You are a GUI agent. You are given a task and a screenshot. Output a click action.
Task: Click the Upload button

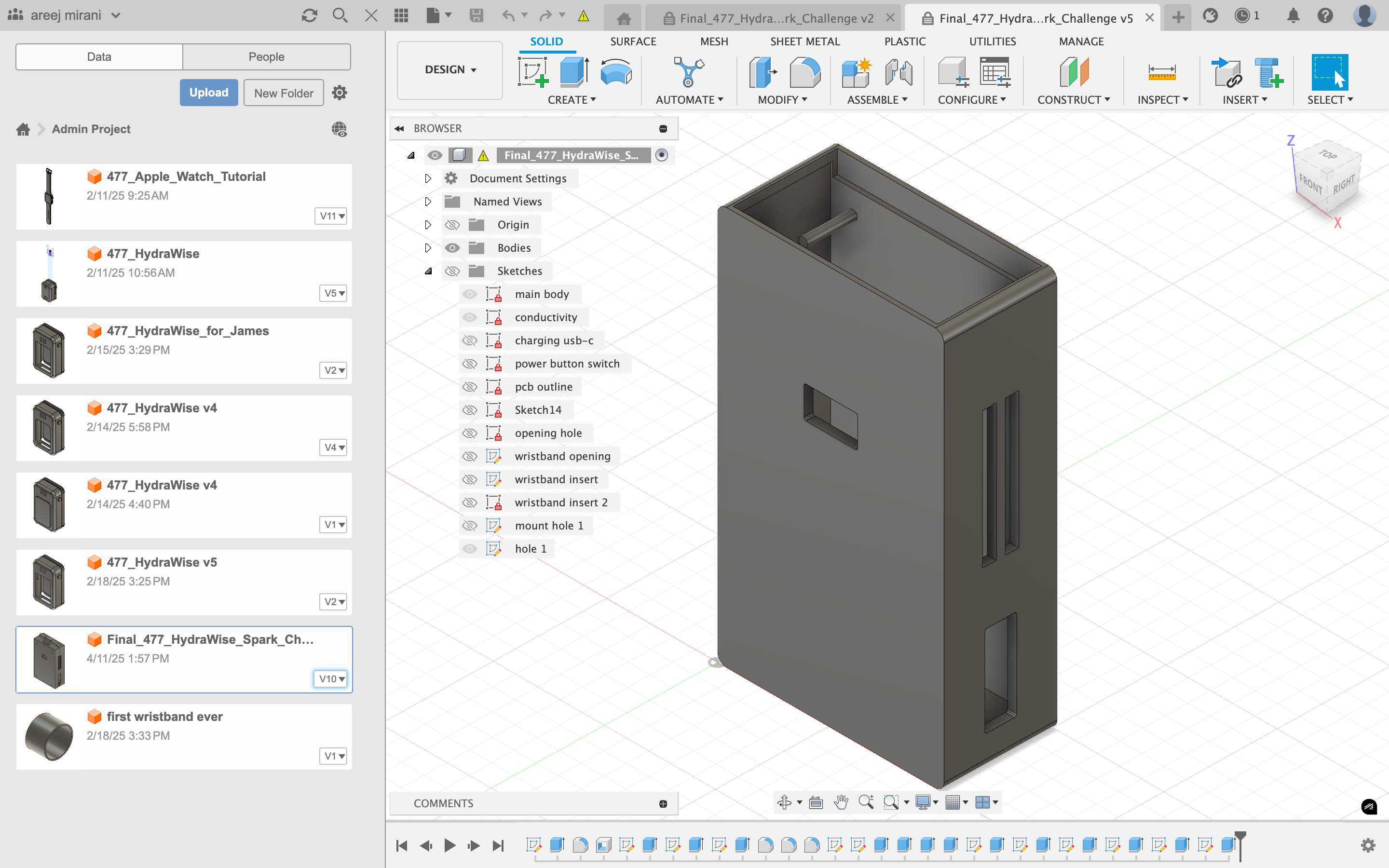coord(208,93)
